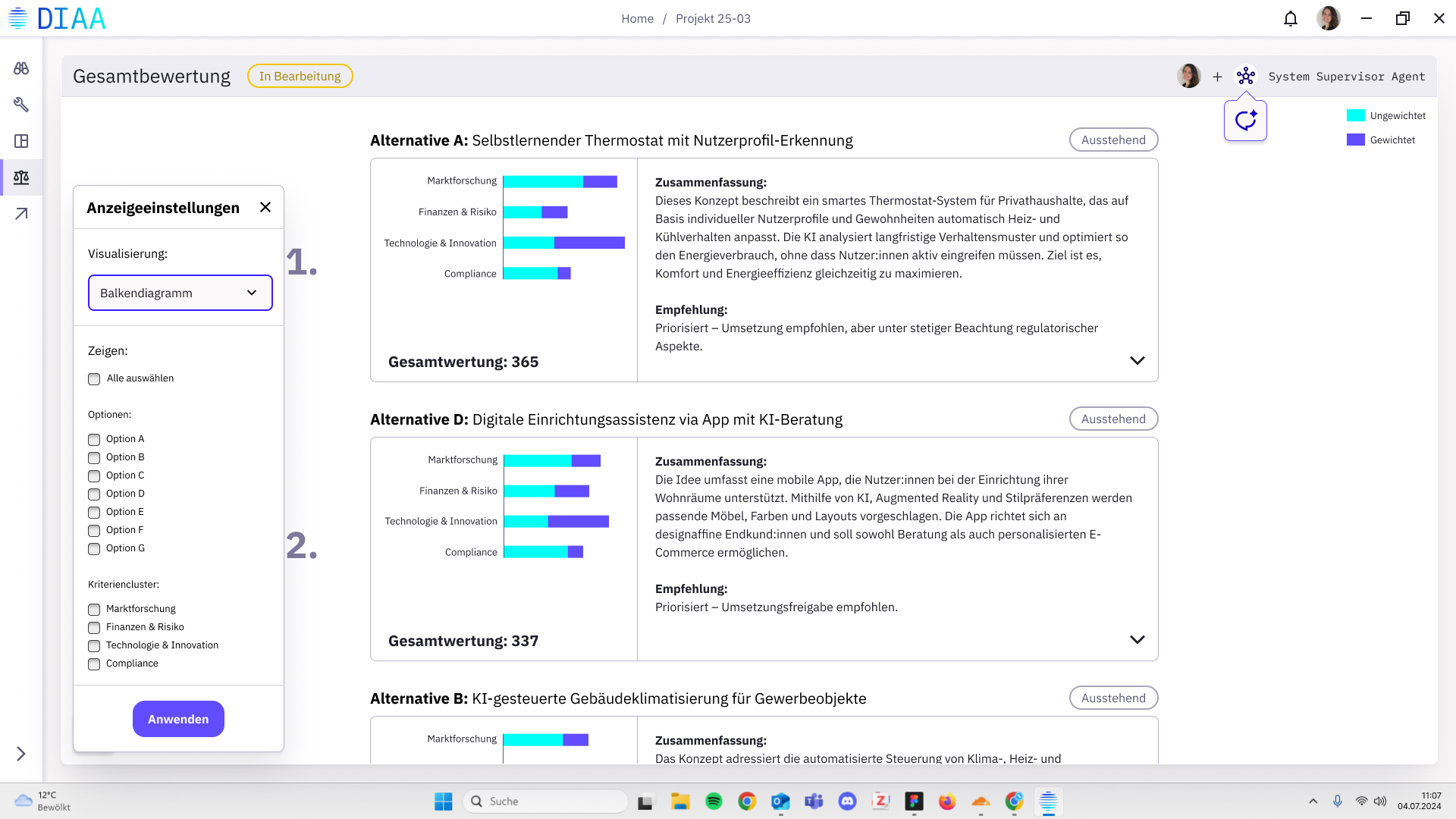Click the Gewichtet legend color swatch
1456x819 pixels.
[x=1355, y=140]
